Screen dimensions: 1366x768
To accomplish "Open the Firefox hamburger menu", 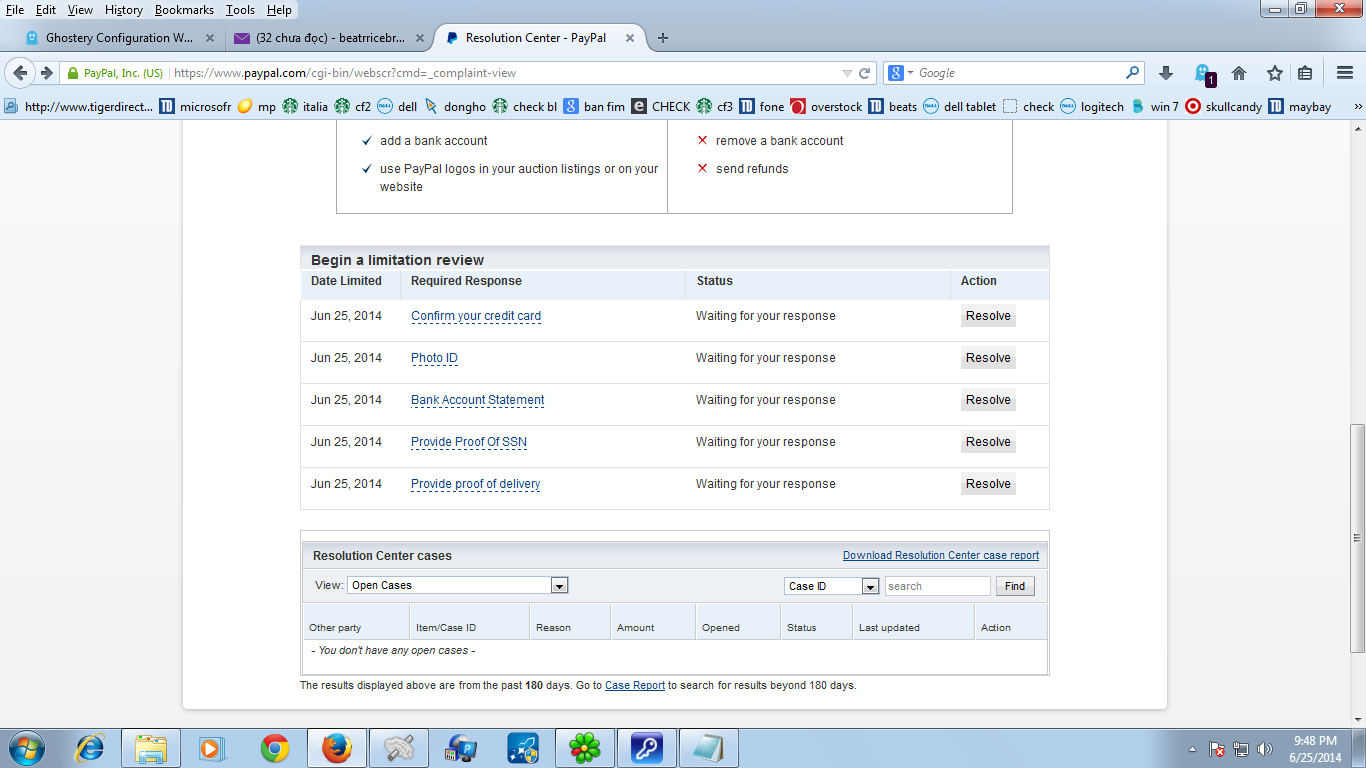I will (x=1345, y=73).
